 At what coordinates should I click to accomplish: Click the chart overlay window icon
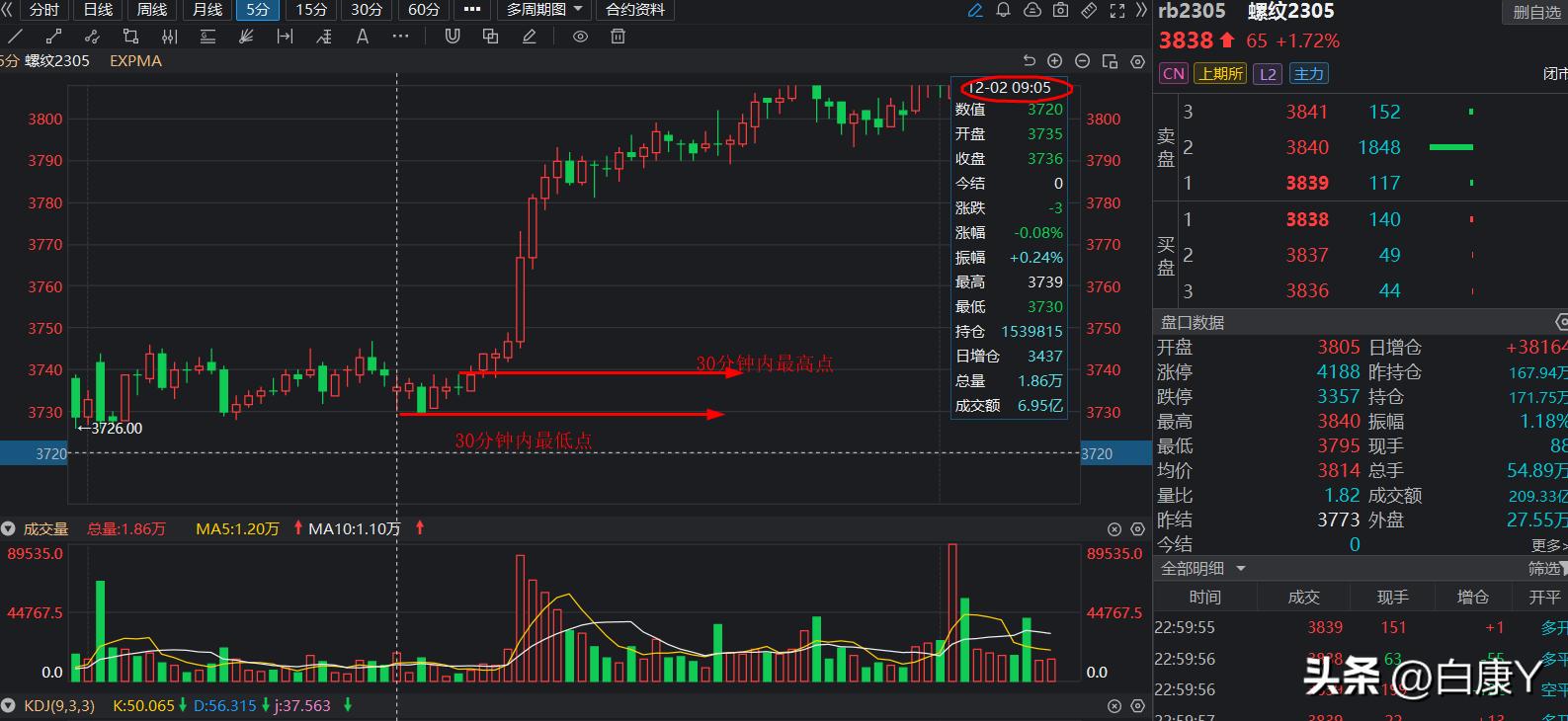1110,61
